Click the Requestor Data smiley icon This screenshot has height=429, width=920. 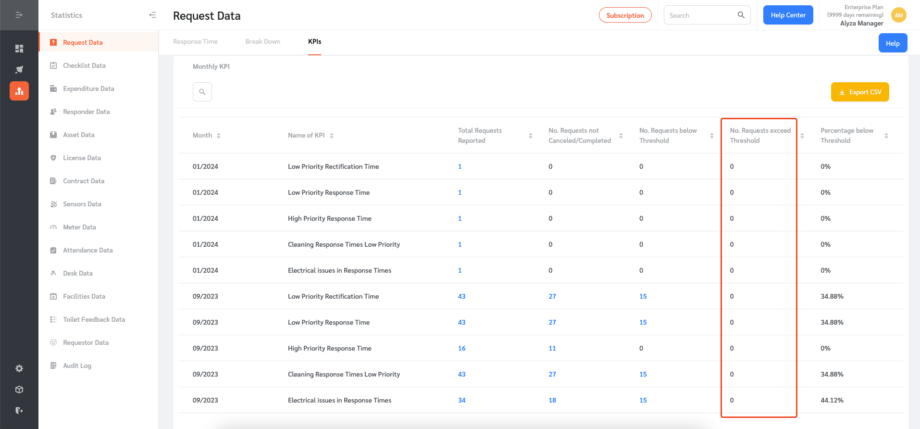[53, 342]
